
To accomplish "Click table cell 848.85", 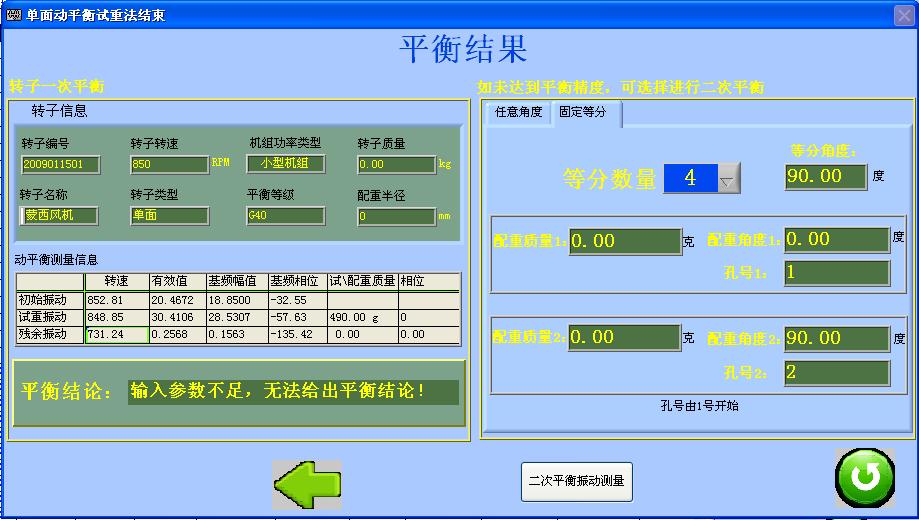I will 117,317.
